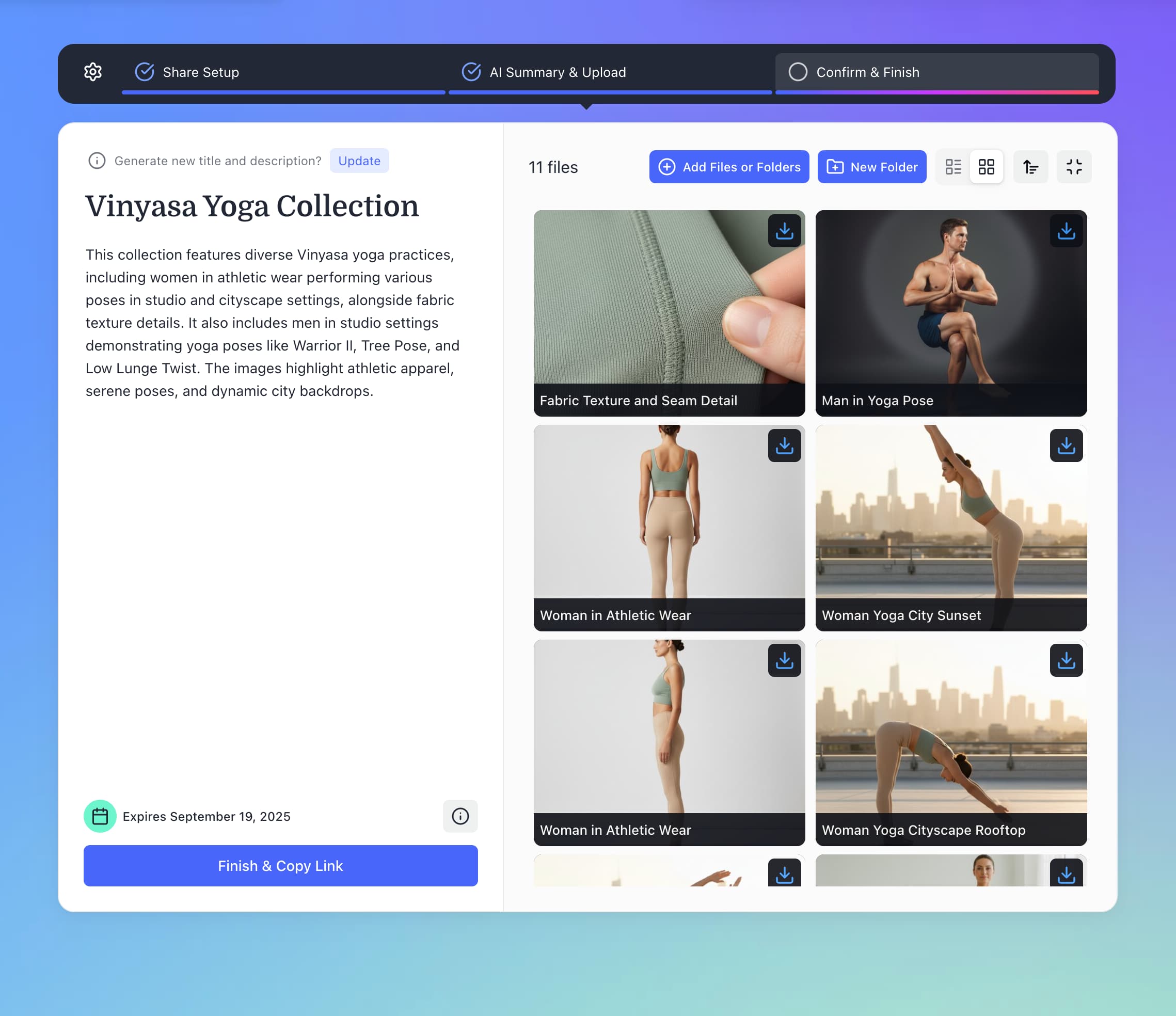Switch to list view

point(953,167)
